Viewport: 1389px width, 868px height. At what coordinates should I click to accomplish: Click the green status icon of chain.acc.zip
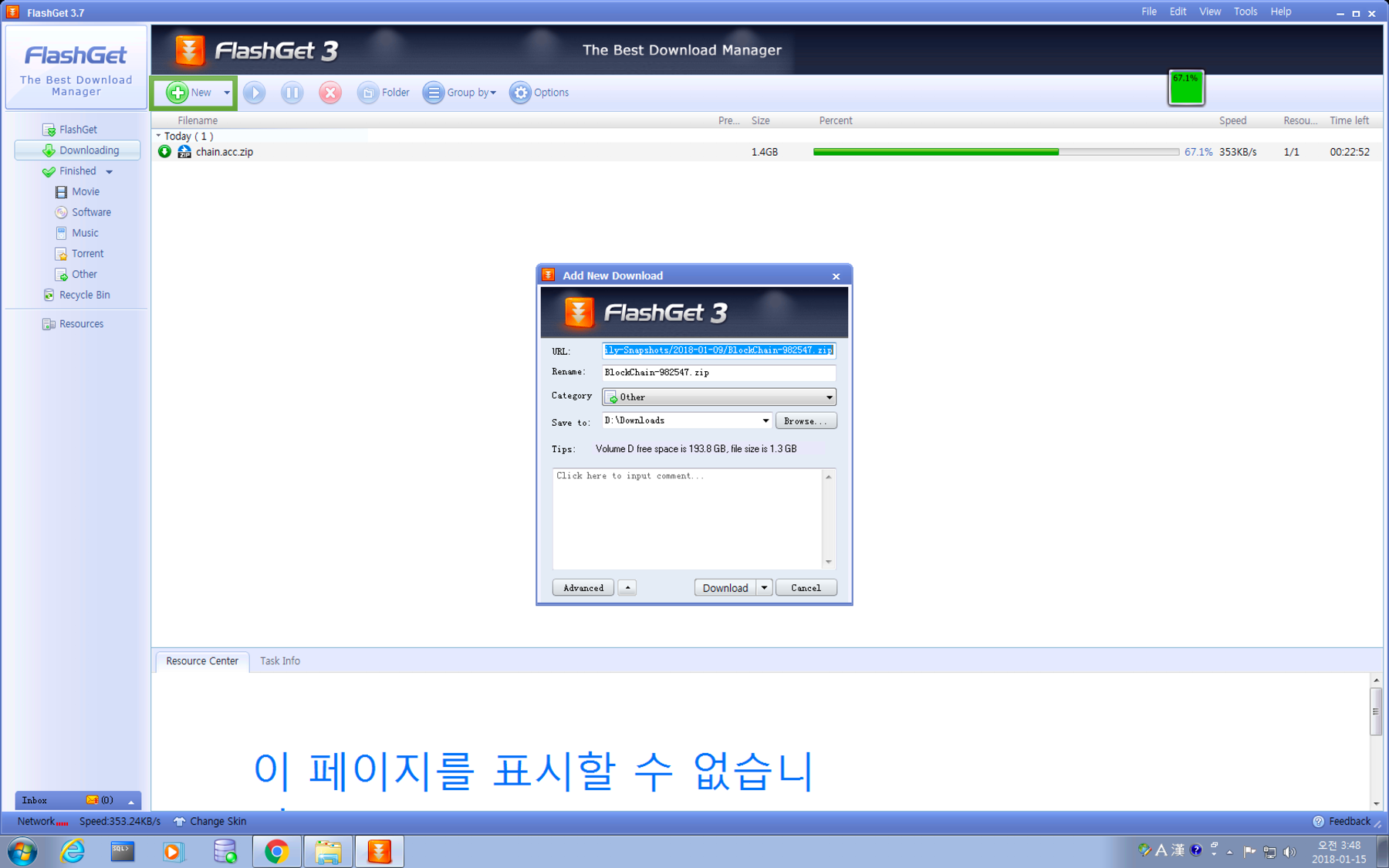pyautogui.click(x=164, y=152)
